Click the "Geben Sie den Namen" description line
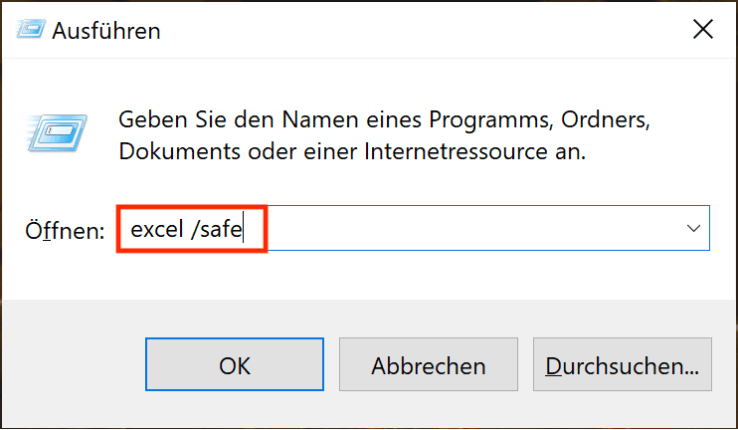 point(250,121)
